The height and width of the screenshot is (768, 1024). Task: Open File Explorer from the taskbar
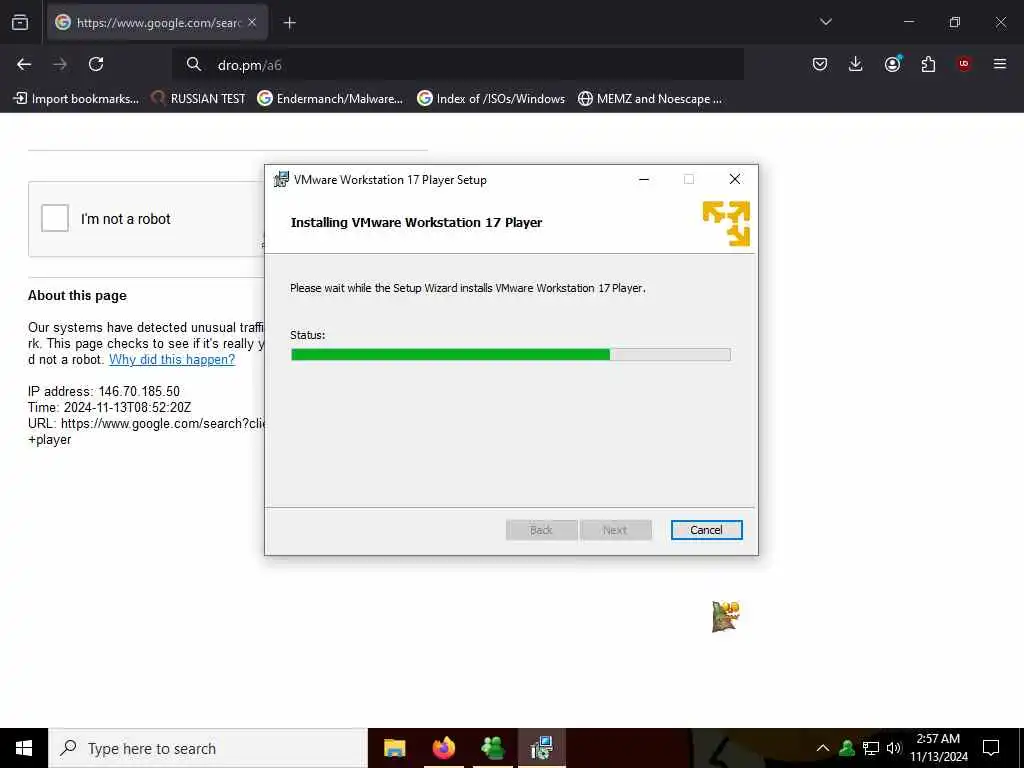coord(394,748)
